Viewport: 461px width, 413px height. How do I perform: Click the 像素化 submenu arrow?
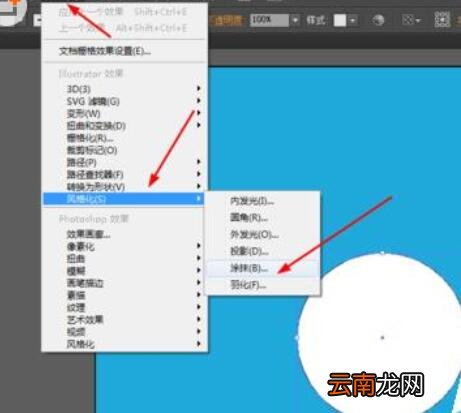tap(199, 246)
